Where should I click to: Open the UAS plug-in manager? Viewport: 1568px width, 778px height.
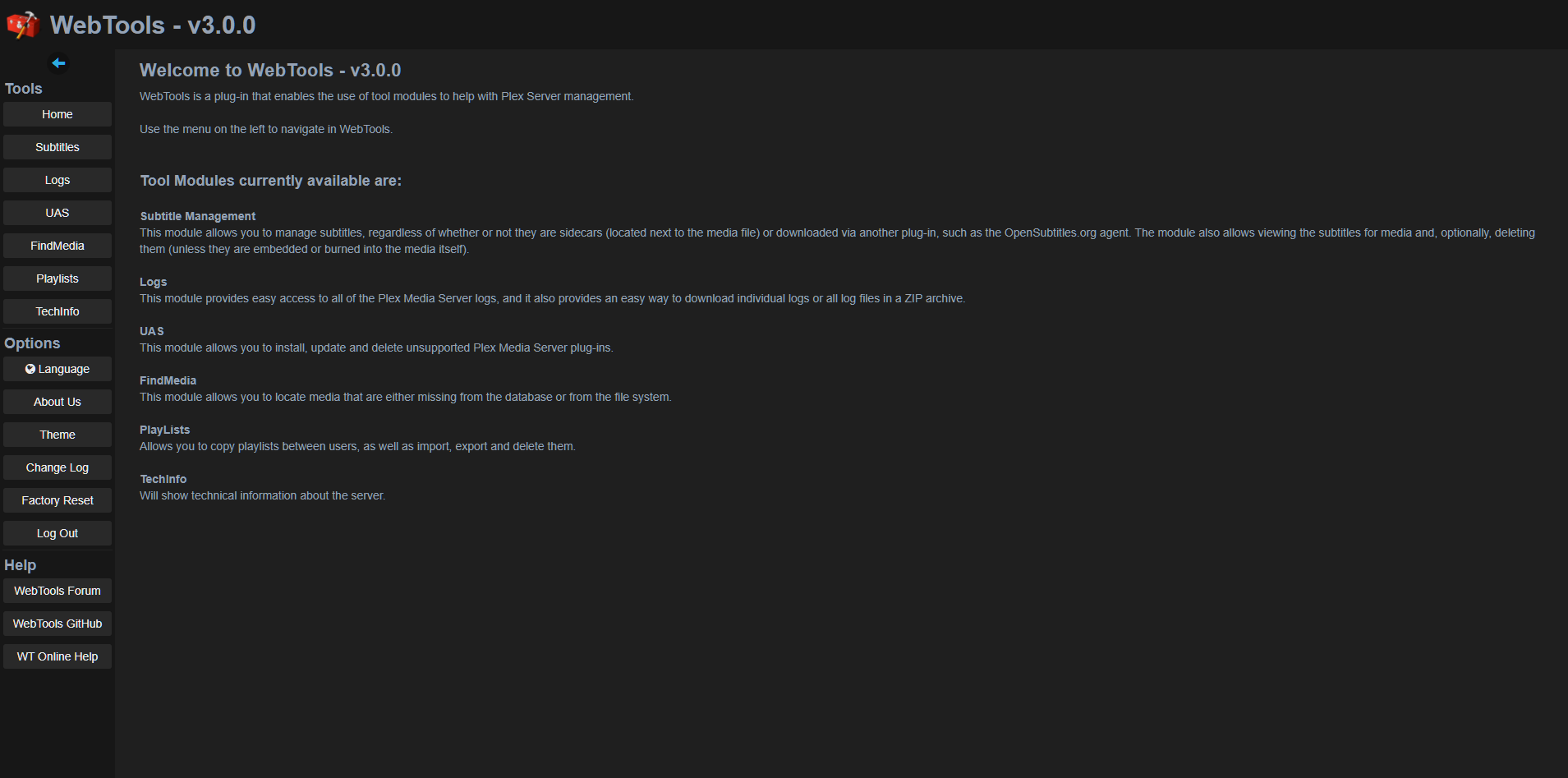pos(57,213)
